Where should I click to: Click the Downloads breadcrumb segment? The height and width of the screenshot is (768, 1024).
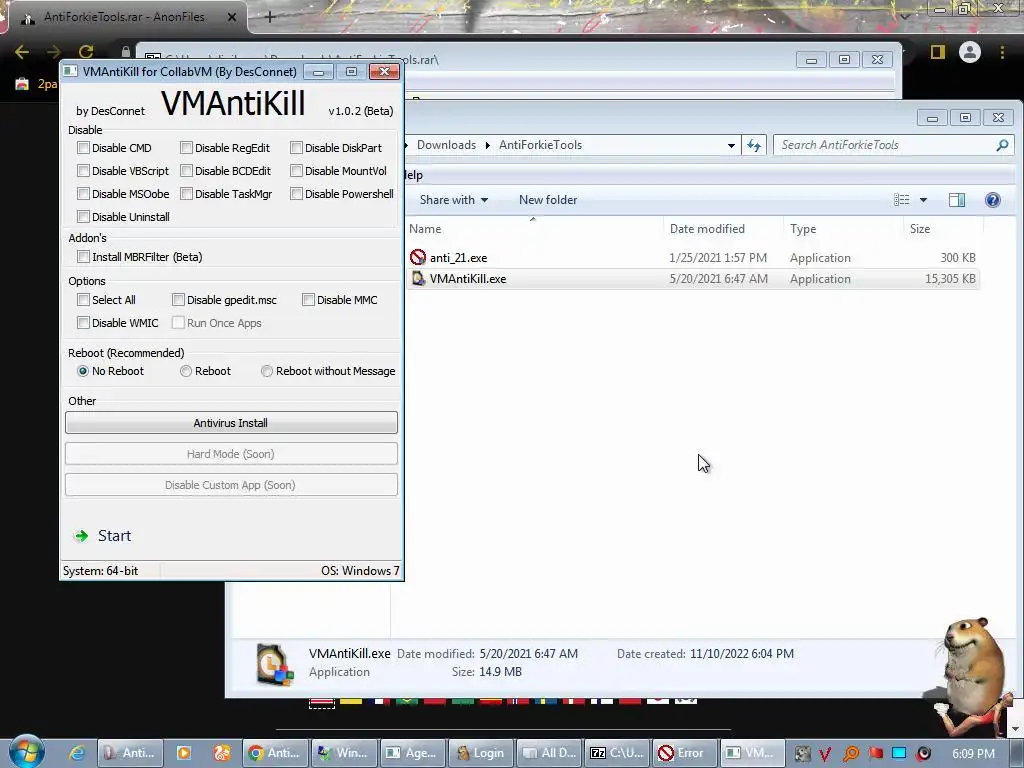pyautogui.click(x=446, y=145)
